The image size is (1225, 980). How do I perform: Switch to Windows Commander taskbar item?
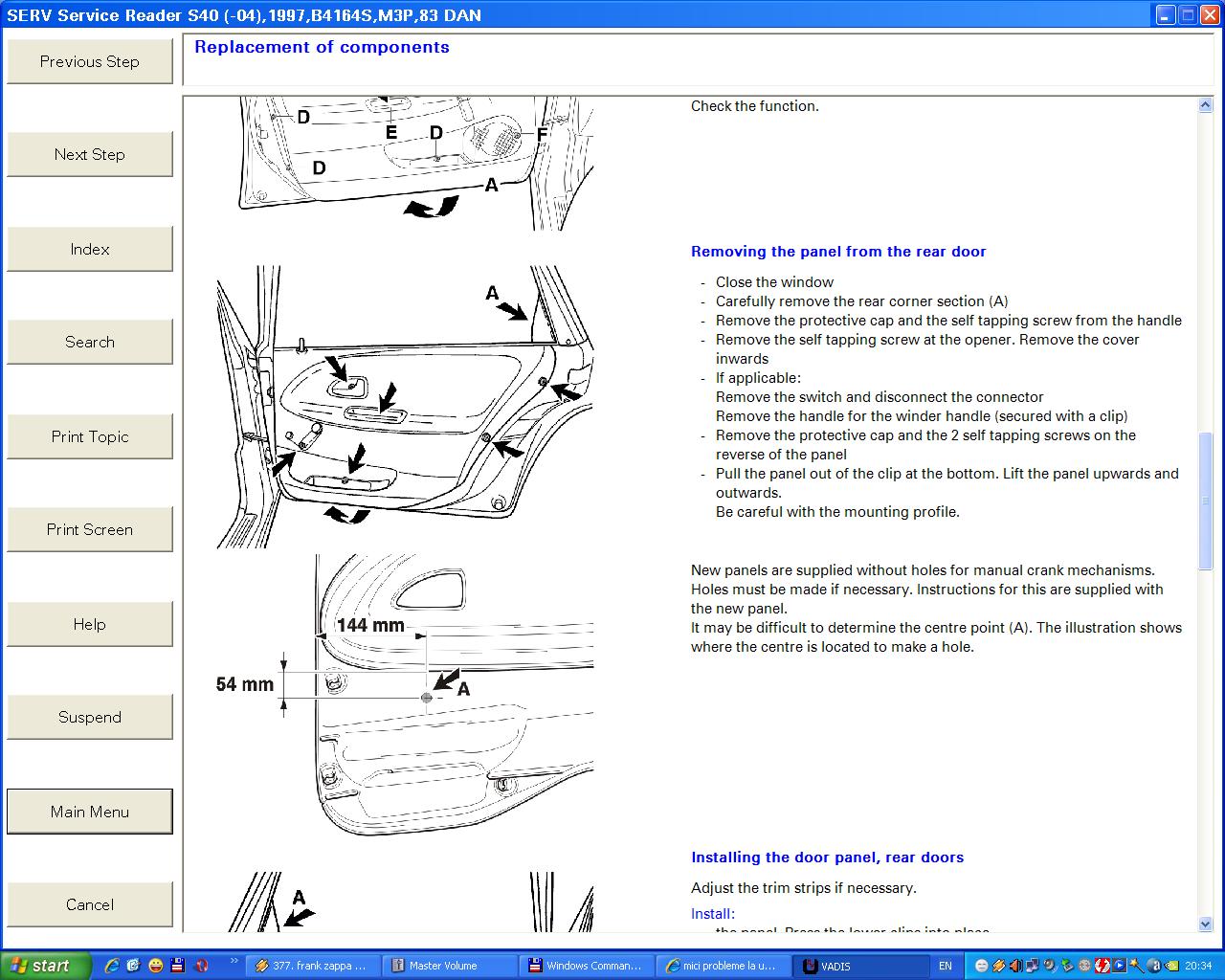click(x=588, y=966)
